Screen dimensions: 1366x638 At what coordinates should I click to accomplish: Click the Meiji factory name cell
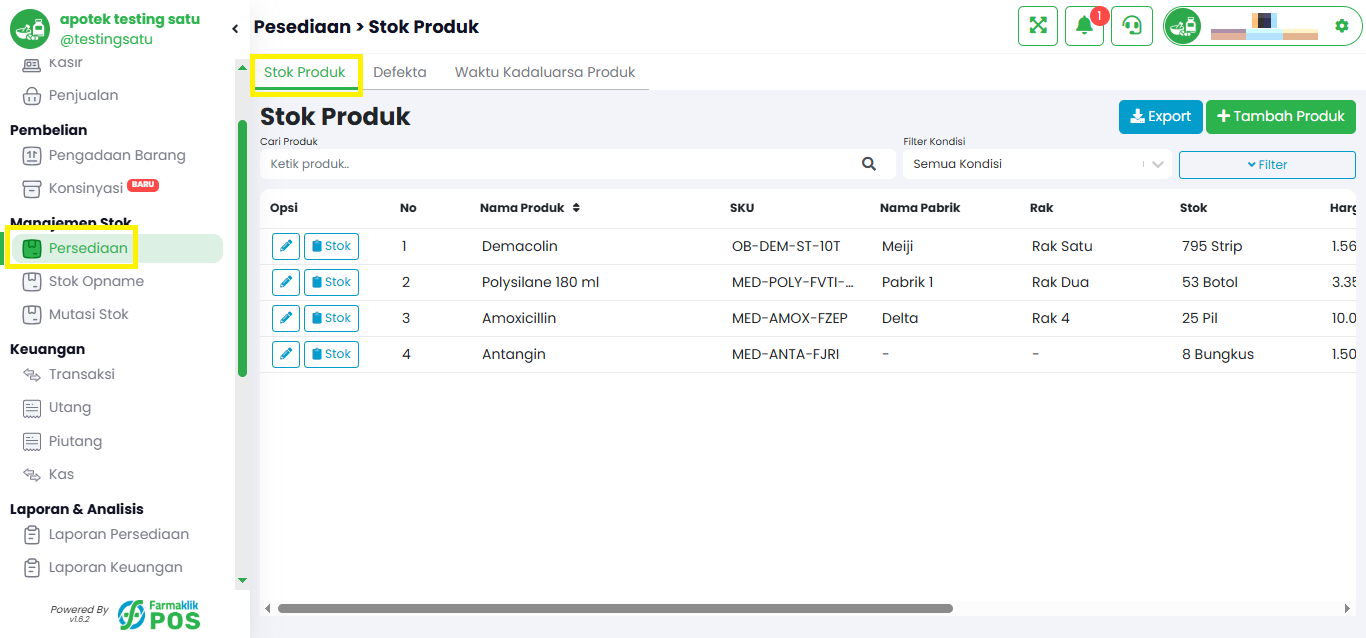point(898,246)
